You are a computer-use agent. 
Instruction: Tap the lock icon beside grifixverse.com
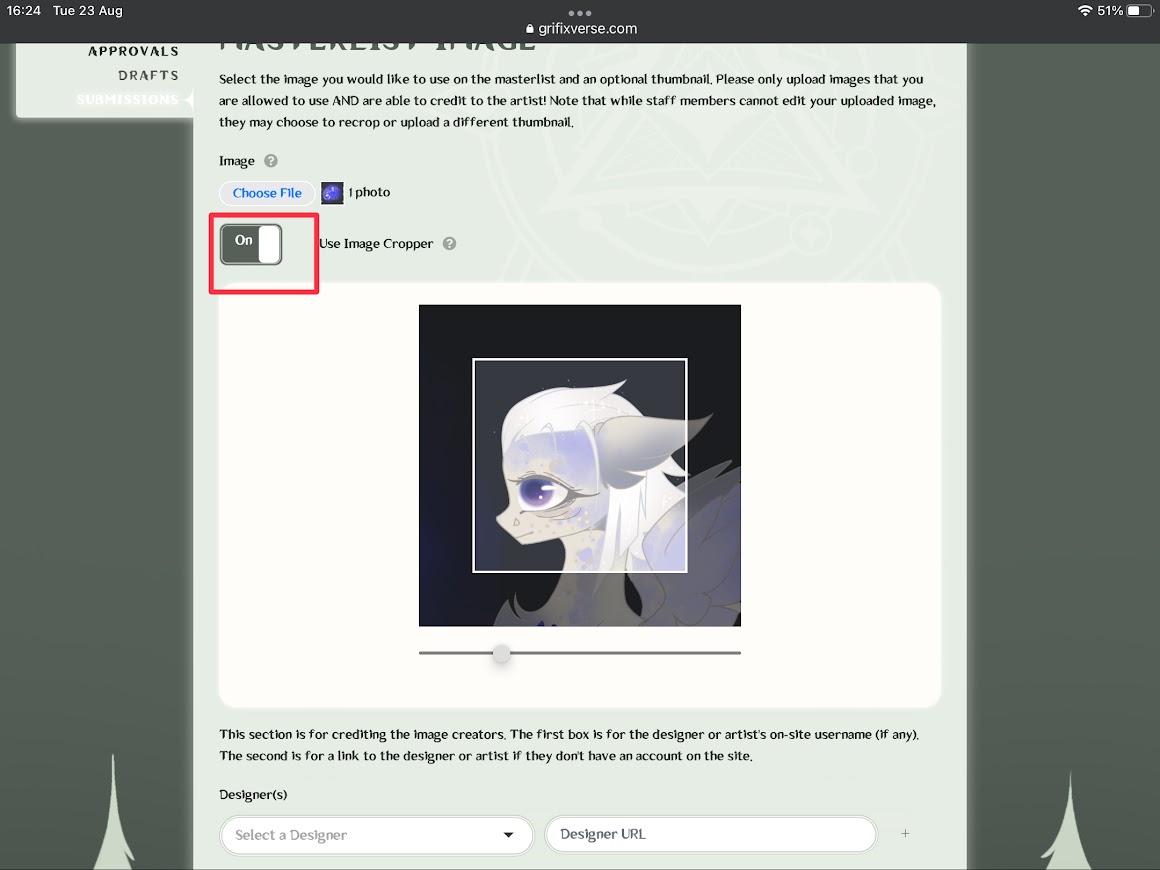coord(530,29)
